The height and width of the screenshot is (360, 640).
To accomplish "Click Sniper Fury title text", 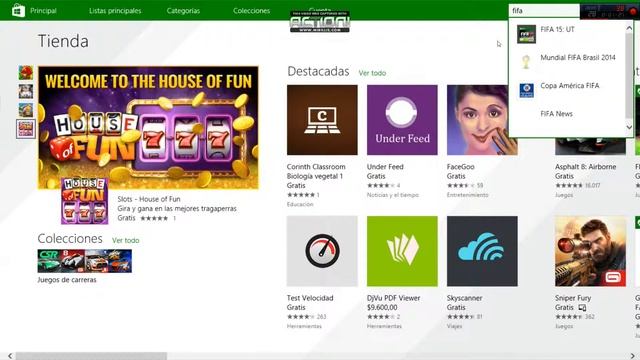I will (x=573, y=298).
